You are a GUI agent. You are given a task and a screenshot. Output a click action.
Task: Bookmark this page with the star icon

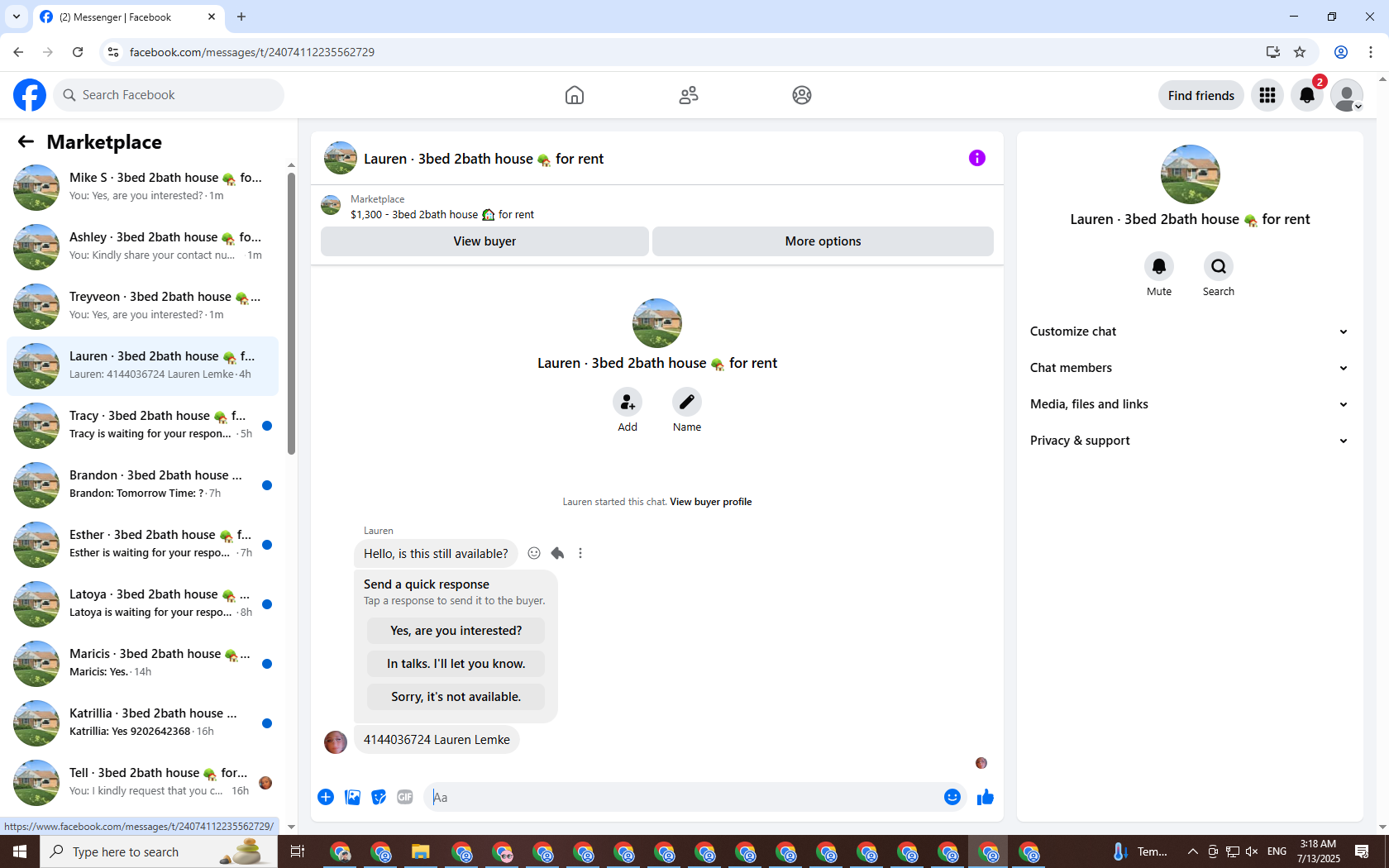coord(1300,52)
